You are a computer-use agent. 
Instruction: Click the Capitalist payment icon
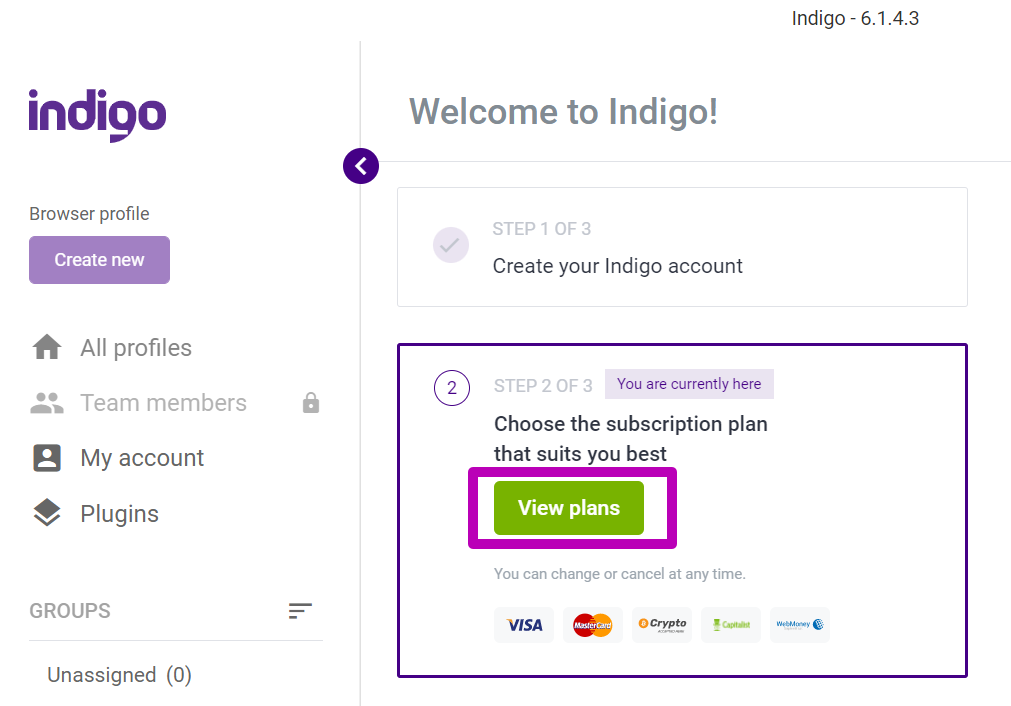pyautogui.click(x=730, y=624)
